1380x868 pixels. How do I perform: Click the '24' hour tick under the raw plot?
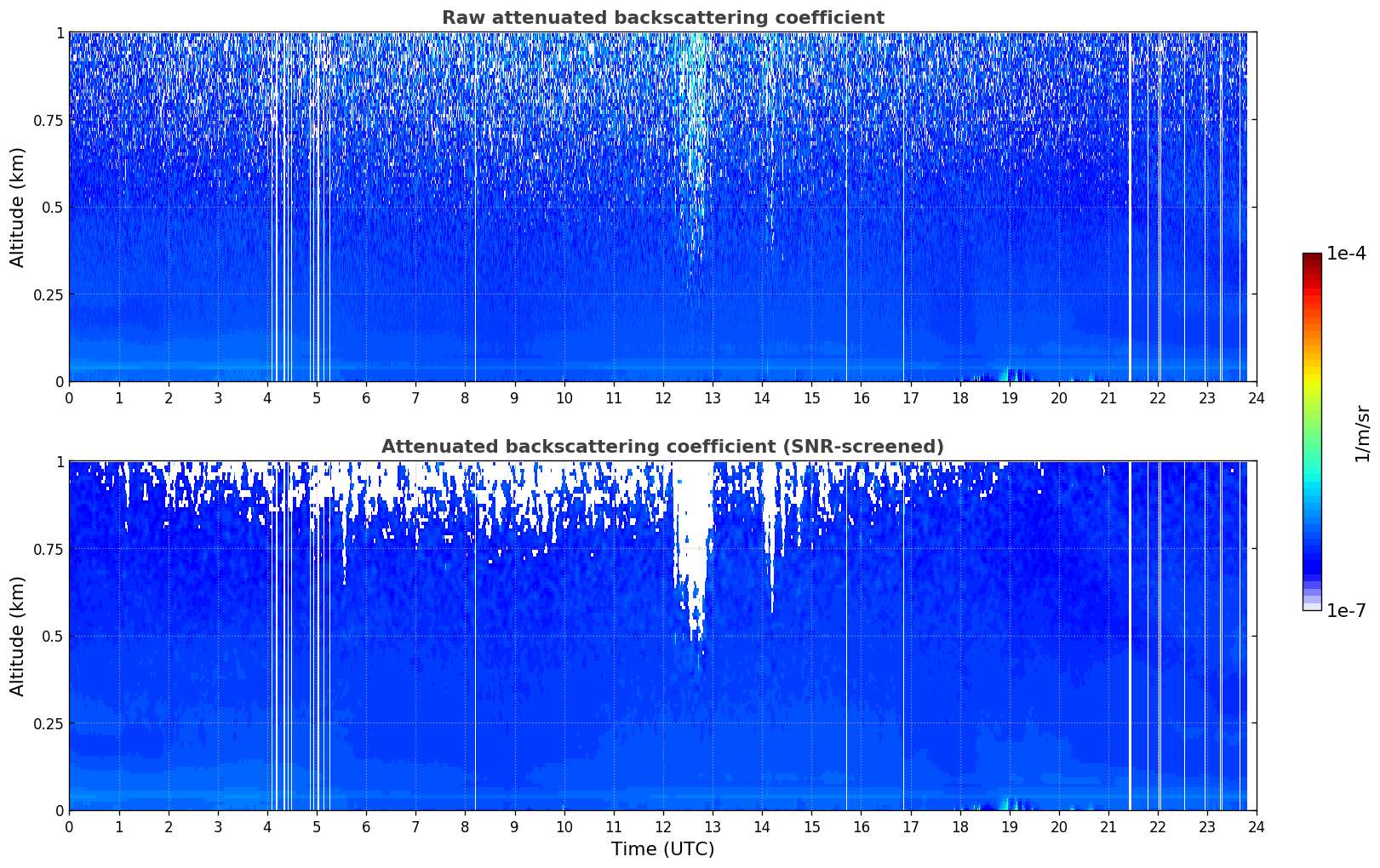tap(1257, 398)
